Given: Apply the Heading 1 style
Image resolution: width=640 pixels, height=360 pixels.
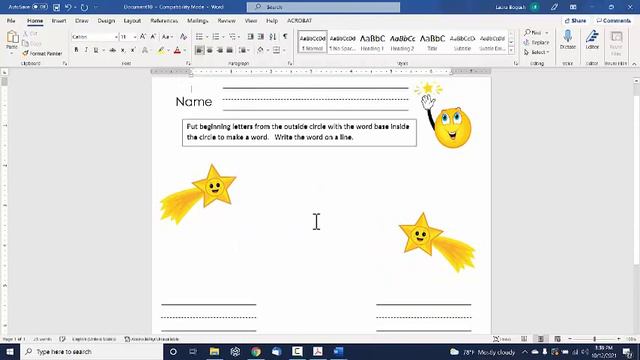Looking at the screenshot, I should tap(372, 42).
